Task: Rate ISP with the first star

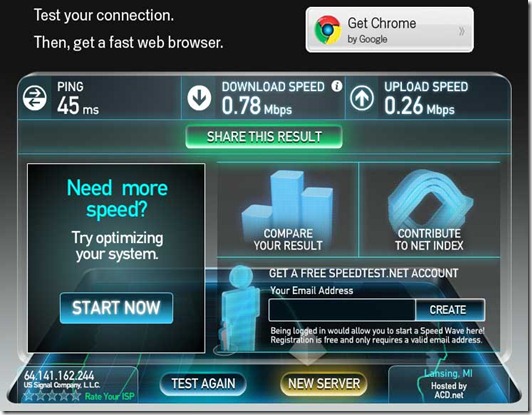Action: tap(28, 396)
